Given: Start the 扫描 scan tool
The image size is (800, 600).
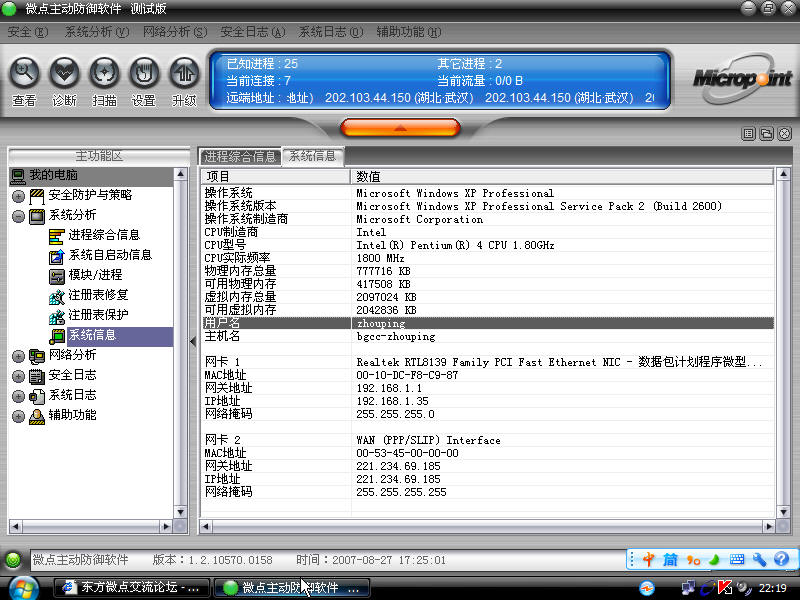Looking at the screenshot, I should [104, 81].
